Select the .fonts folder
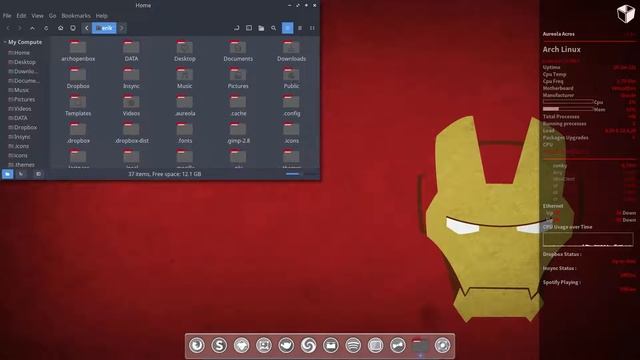The image size is (640, 360). [x=184, y=133]
